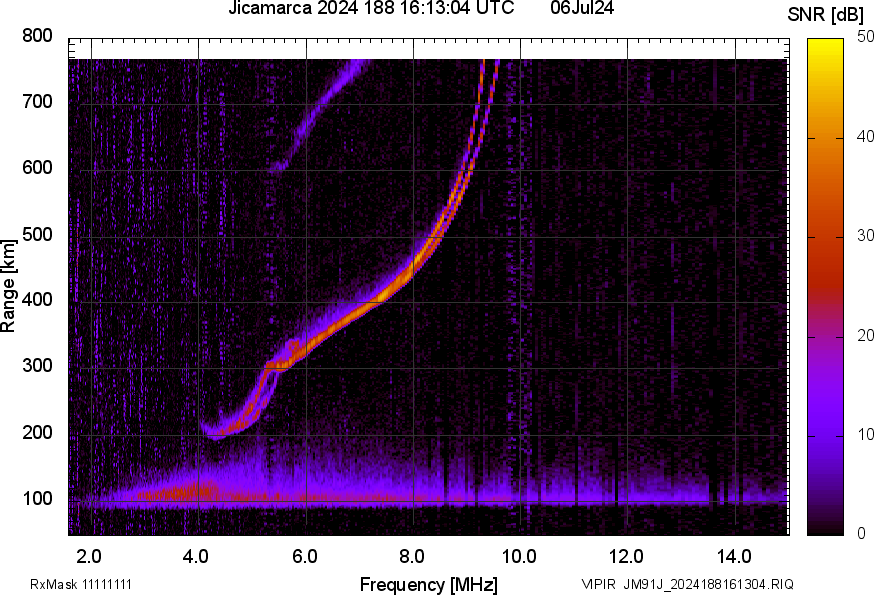Screen dimensions: 874x595
Task: Click the bright red echo near 4 MHz, 100 km
Action: (x=190, y=492)
